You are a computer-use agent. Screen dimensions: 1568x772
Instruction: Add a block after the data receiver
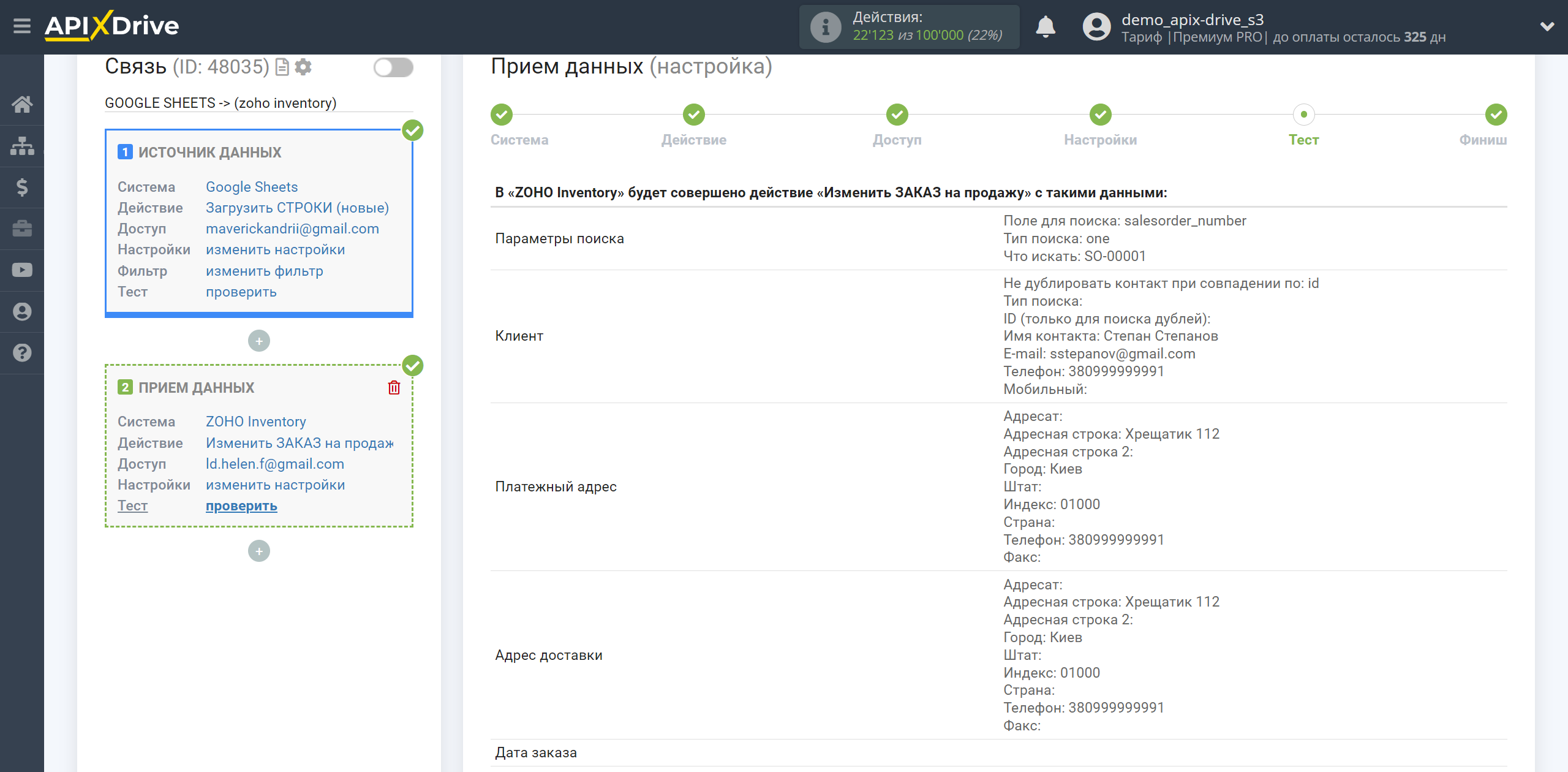click(259, 551)
